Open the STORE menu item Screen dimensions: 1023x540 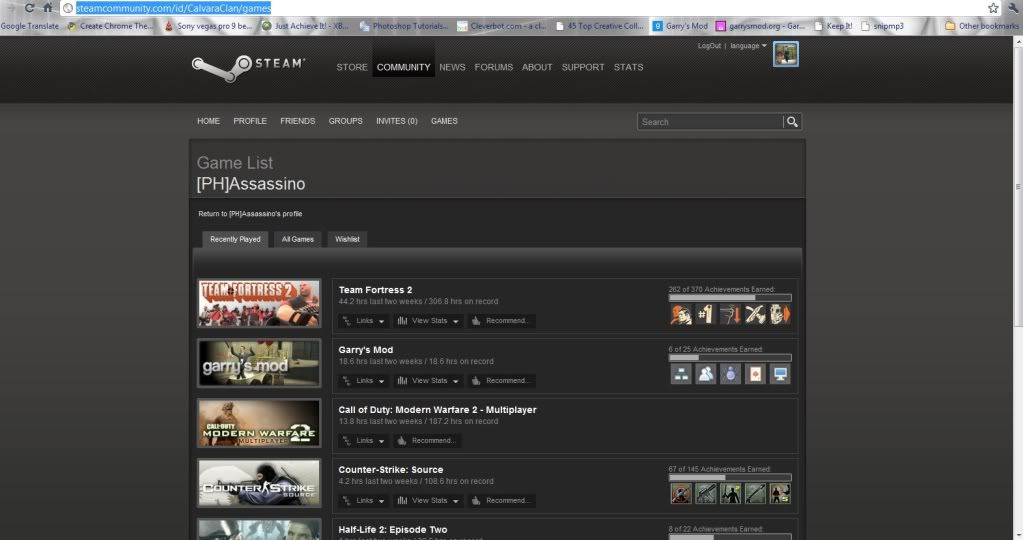tap(352, 67)
